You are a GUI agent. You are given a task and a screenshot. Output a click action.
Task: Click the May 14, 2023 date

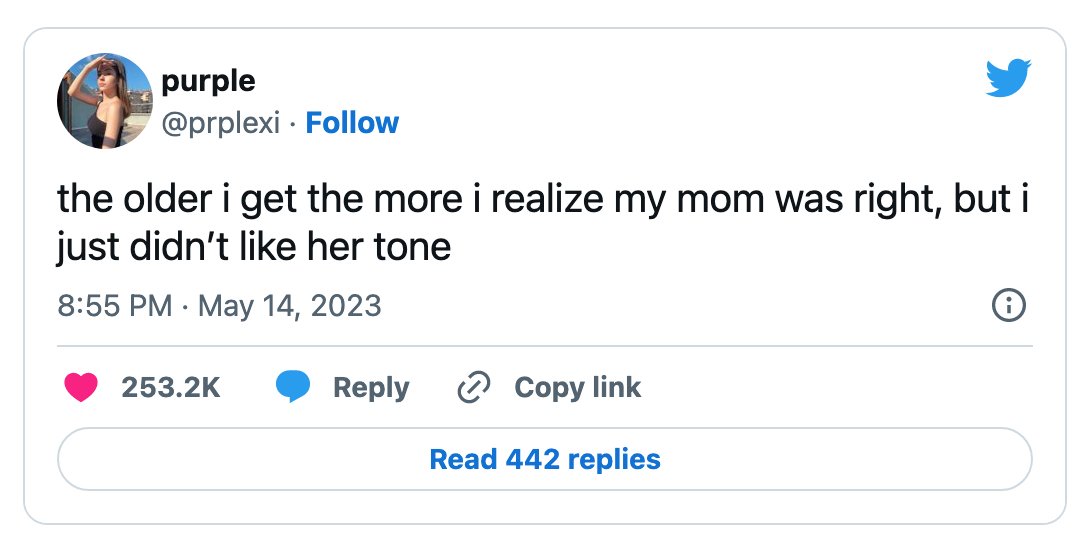(290, 307)
